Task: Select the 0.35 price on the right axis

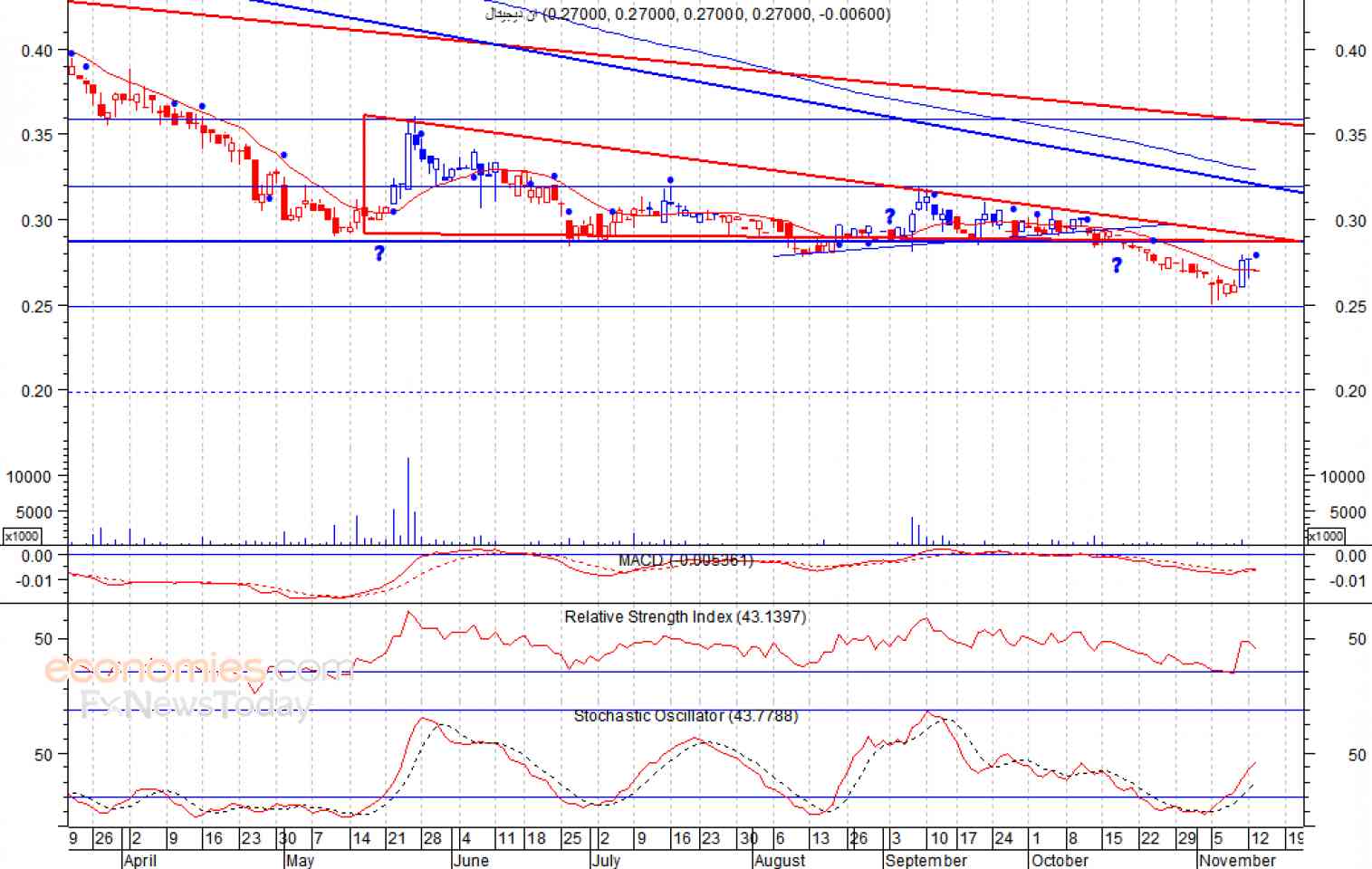Action: point(1350,135)
